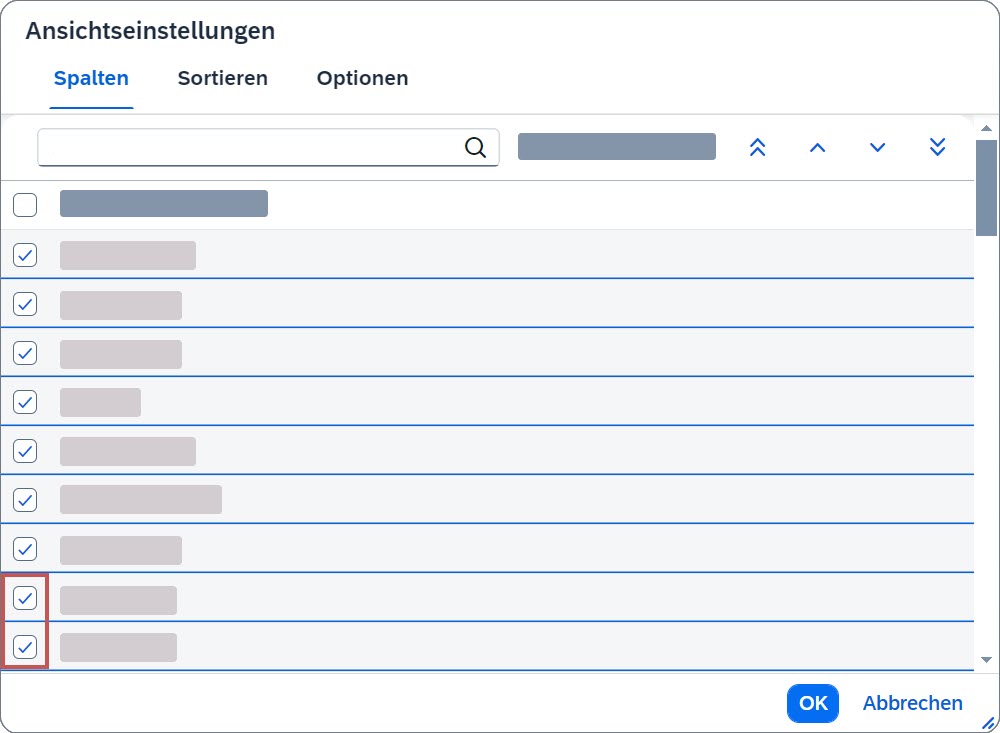Screen dimensions: 1000x733
Task: Open the Optionen tab
Action: (x=362, y=78)
